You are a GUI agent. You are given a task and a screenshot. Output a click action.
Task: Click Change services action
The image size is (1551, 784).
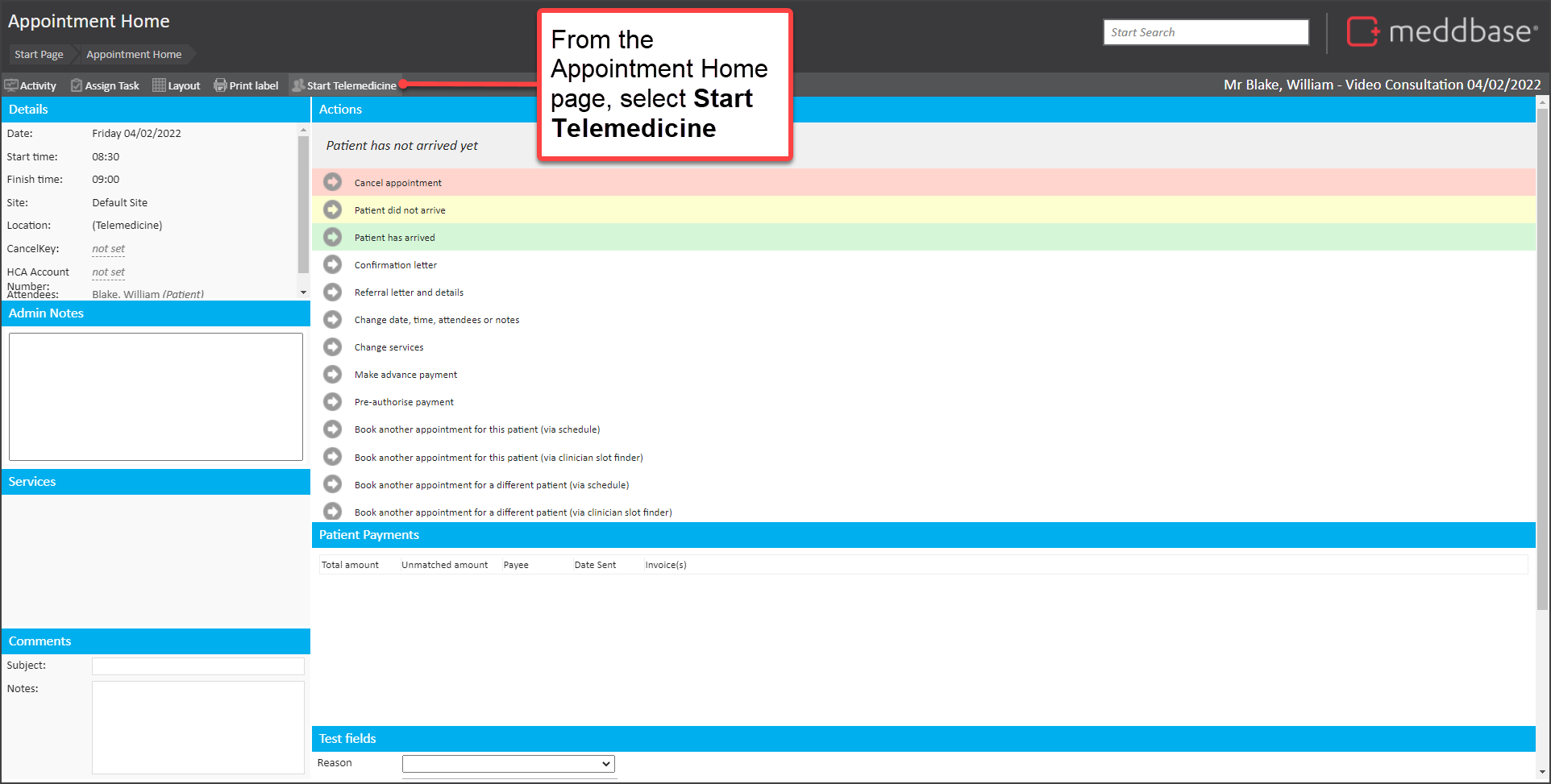click(389, 347)
